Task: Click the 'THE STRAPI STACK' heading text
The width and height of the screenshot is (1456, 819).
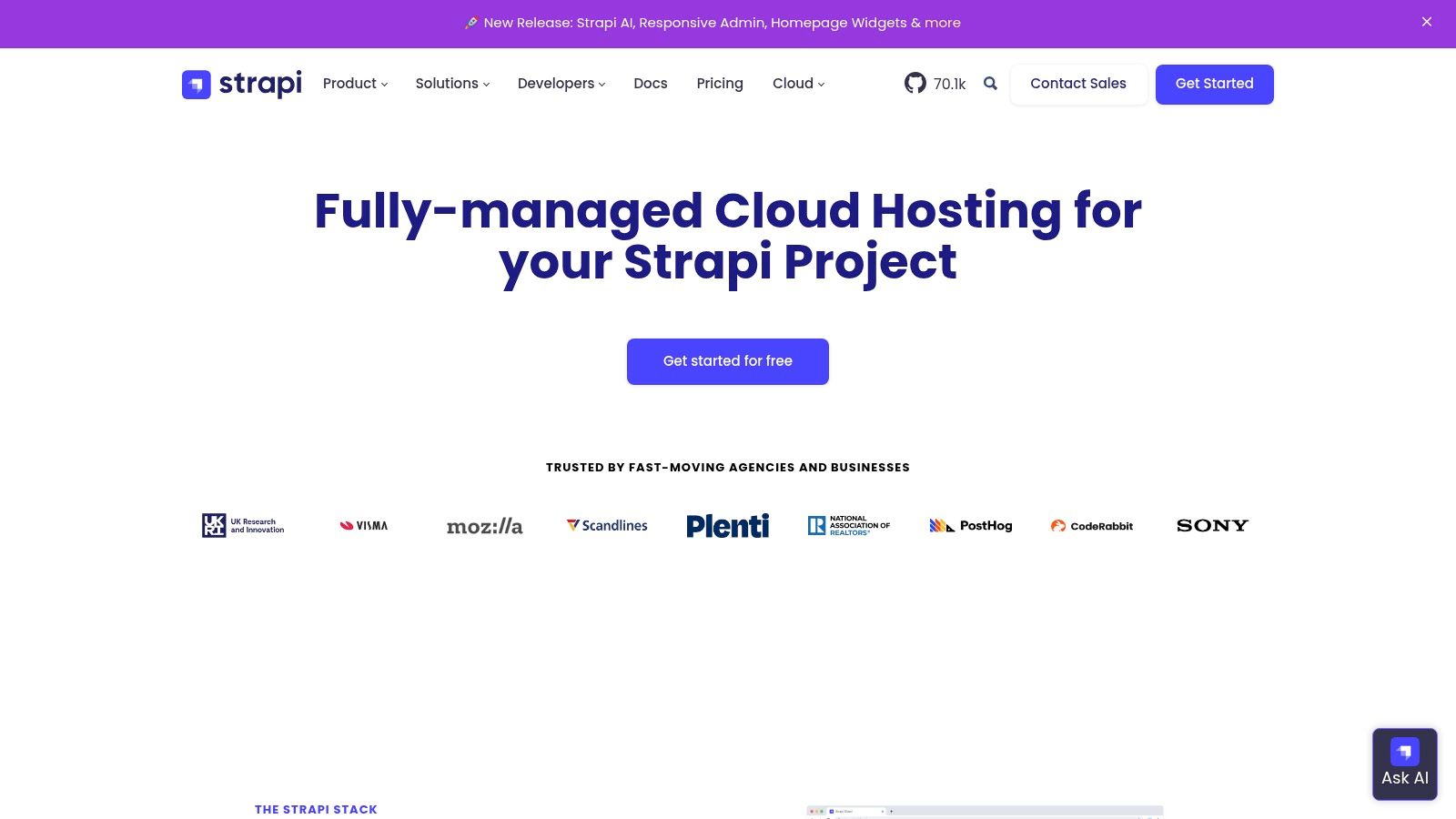Action: [316, 809]
